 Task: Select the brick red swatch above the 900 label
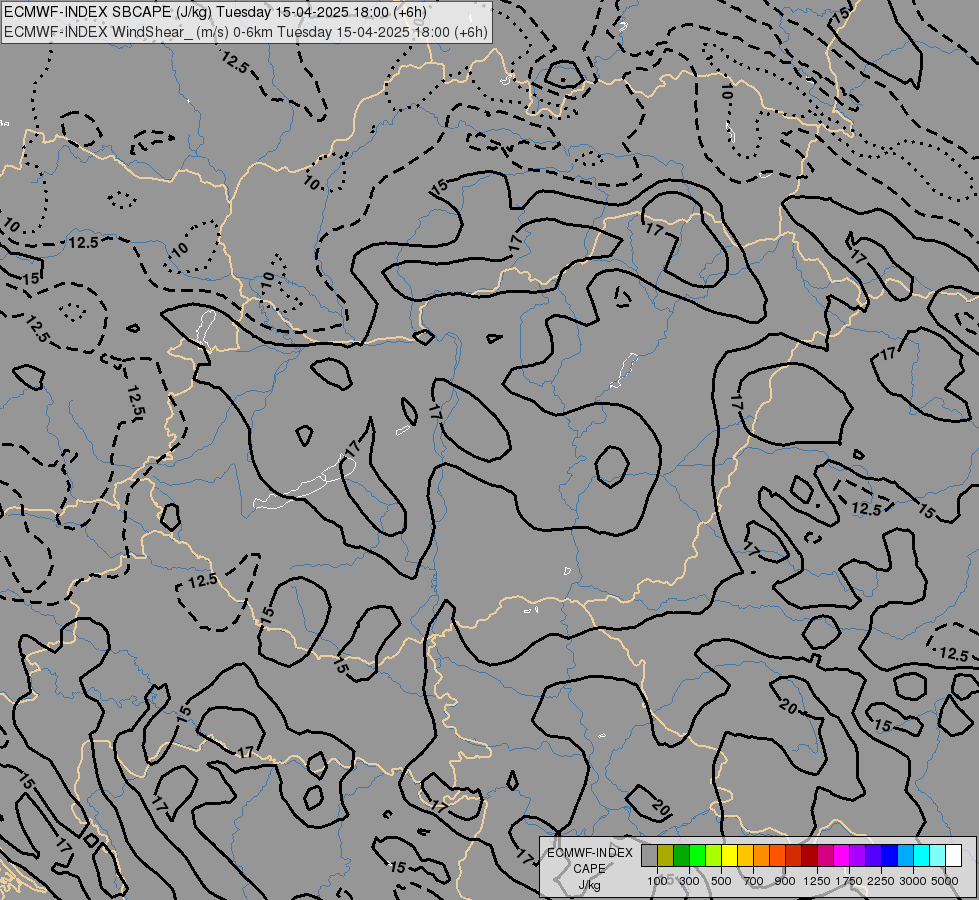[x=794, y=856]
